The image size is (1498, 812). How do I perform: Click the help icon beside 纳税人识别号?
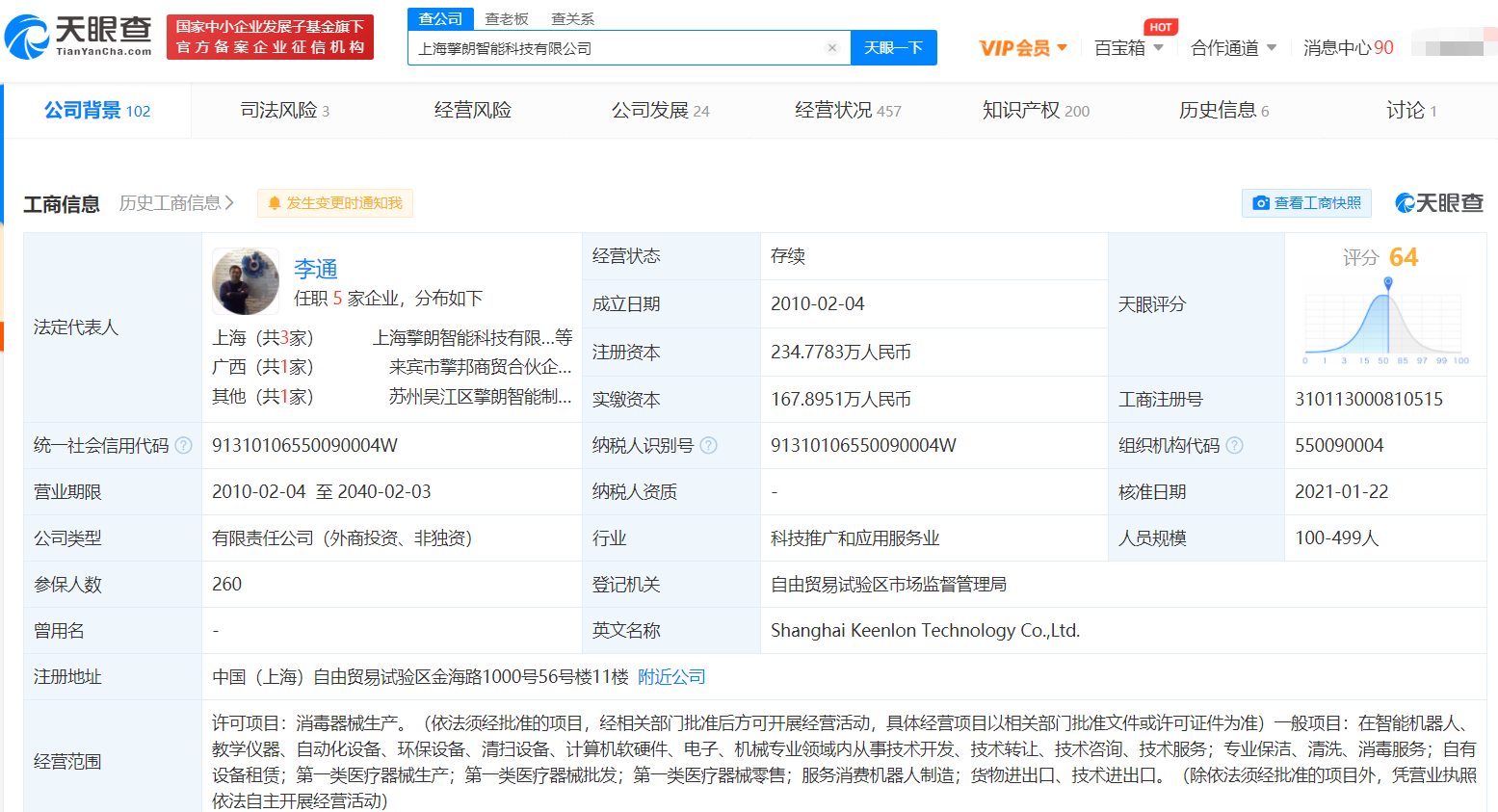click(709, 445)
